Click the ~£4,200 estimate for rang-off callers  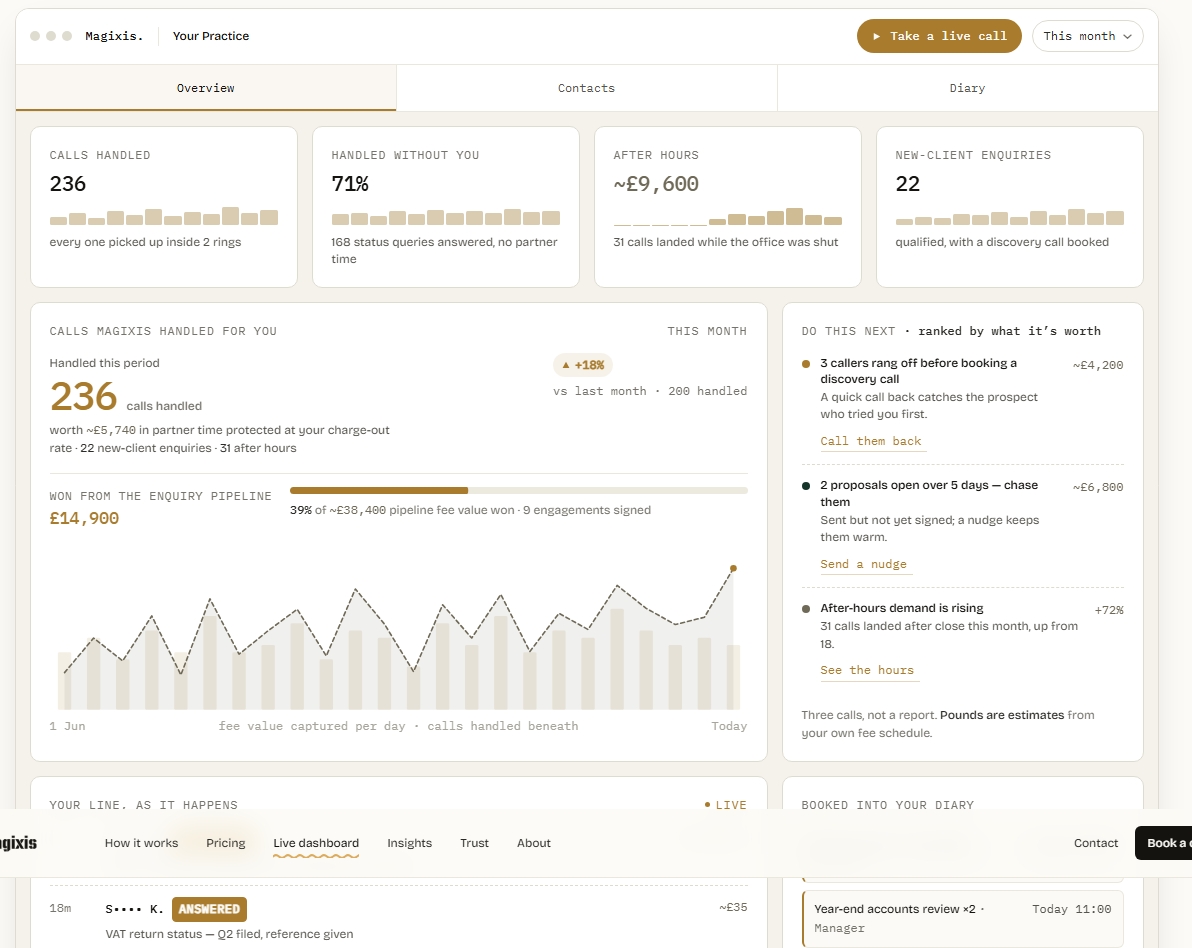click(1098, 365)
